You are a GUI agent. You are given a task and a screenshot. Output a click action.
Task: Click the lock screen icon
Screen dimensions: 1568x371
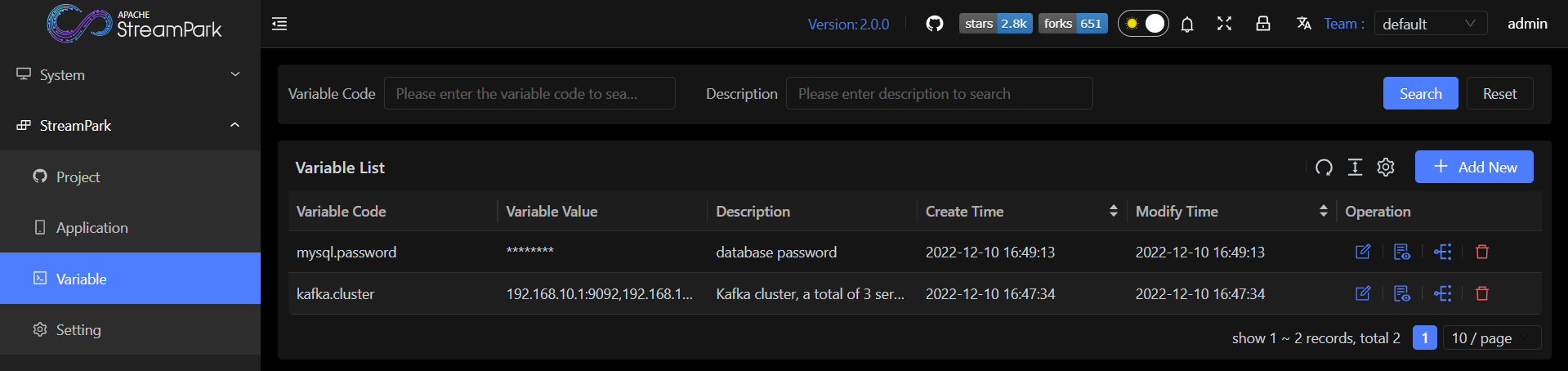(x=1262, y=24)
